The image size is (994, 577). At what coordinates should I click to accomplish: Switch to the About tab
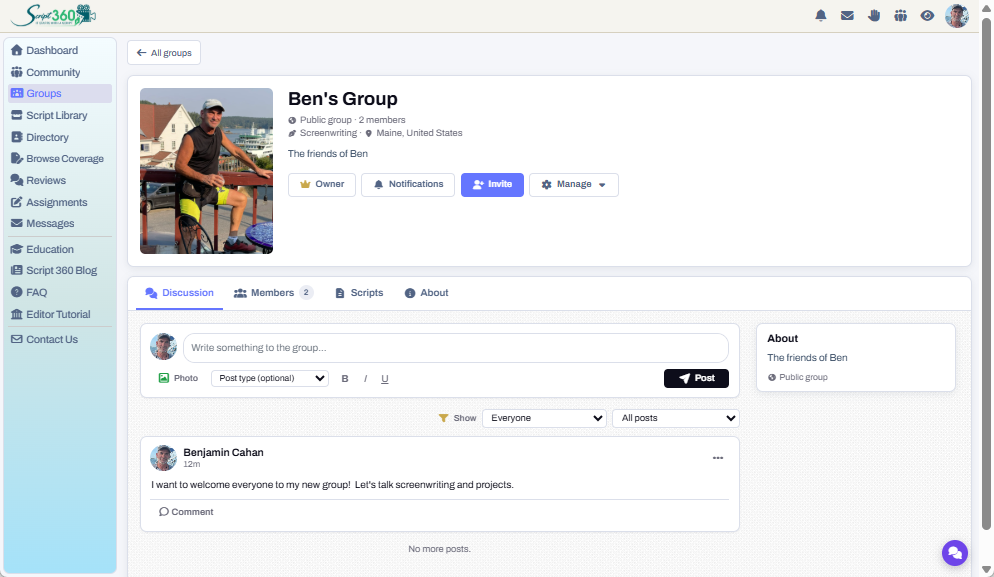tap(427, 293)
